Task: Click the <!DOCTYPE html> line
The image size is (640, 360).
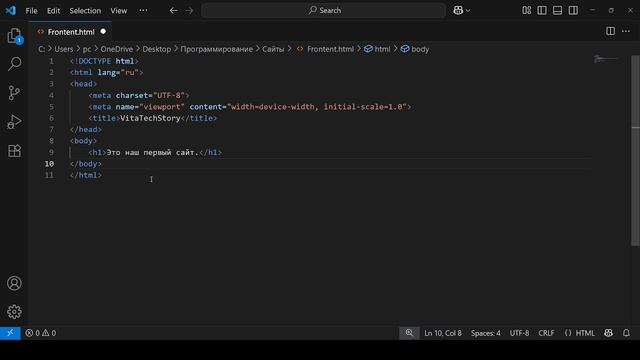Action: [104, 61]
